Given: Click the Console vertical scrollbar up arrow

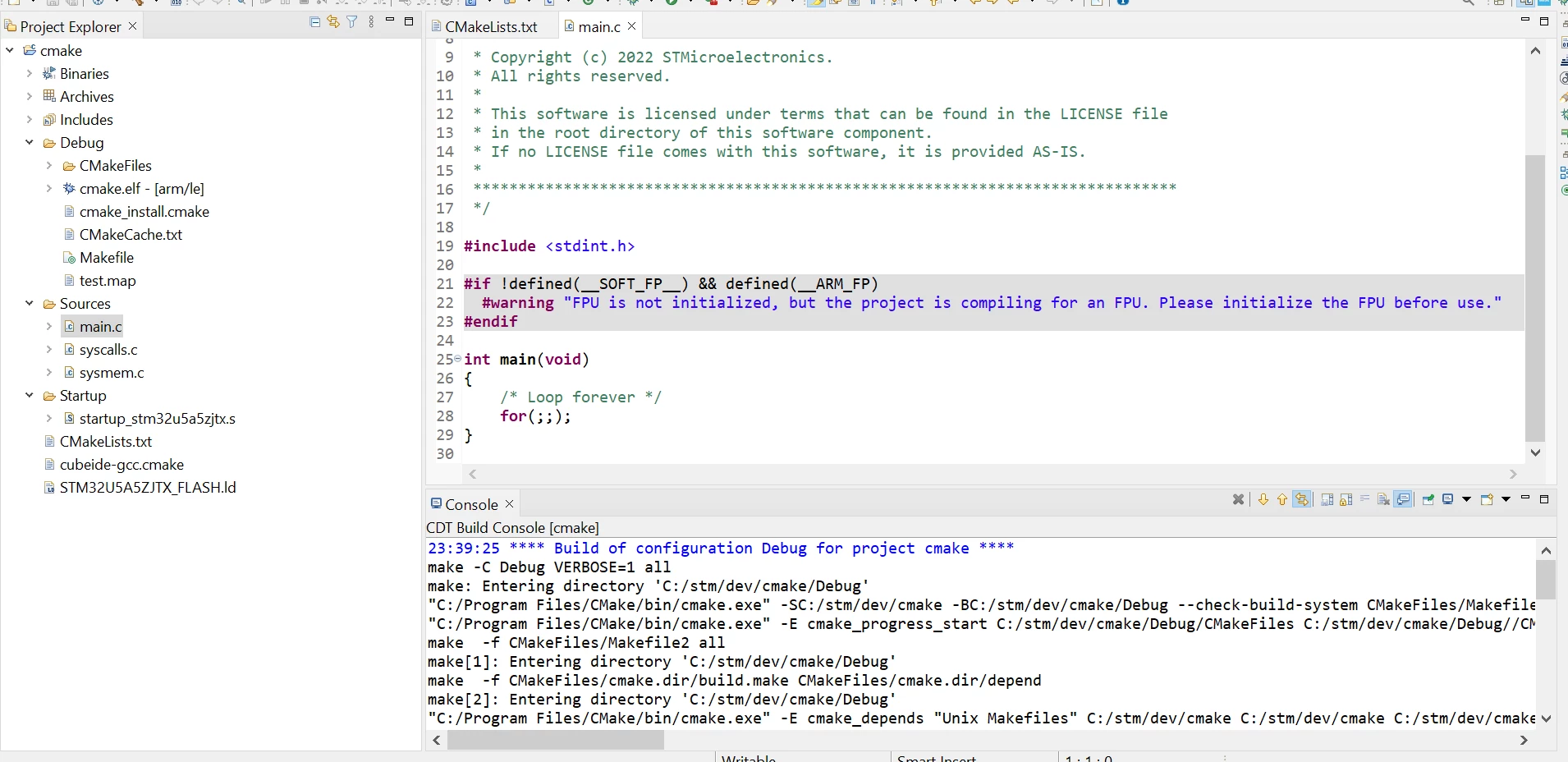Looking at the screenshot, I should tap(1546, 550).
